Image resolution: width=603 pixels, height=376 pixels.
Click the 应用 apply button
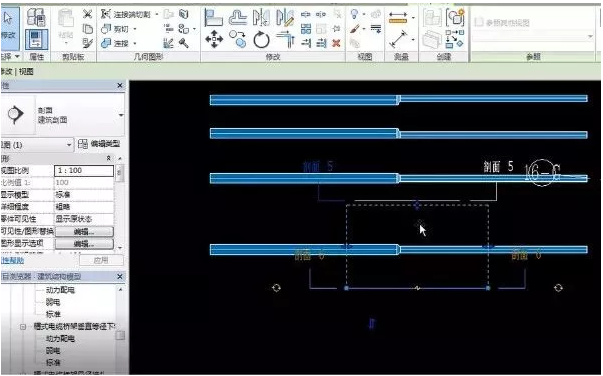101,260
